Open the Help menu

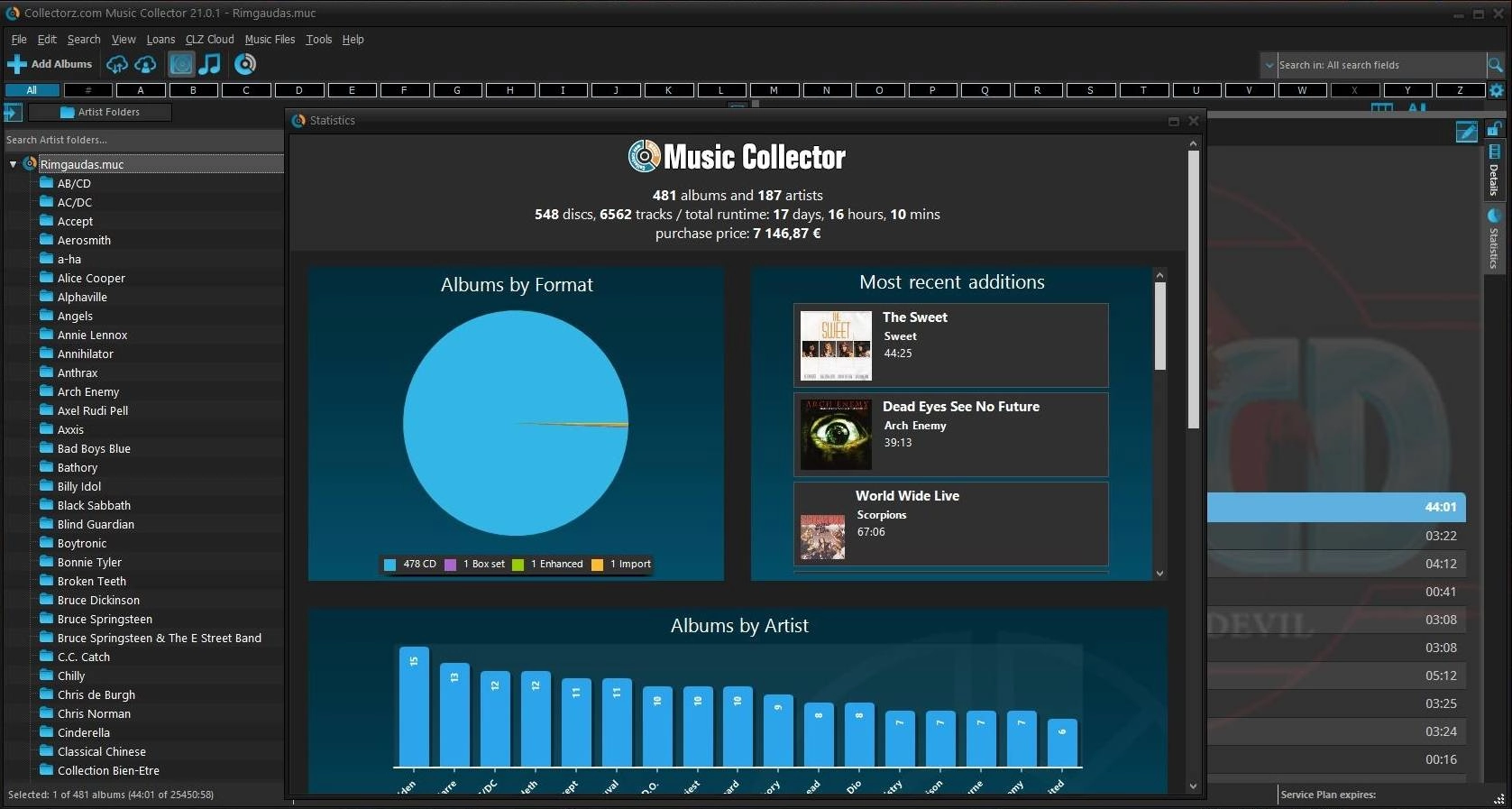(353, 40)
